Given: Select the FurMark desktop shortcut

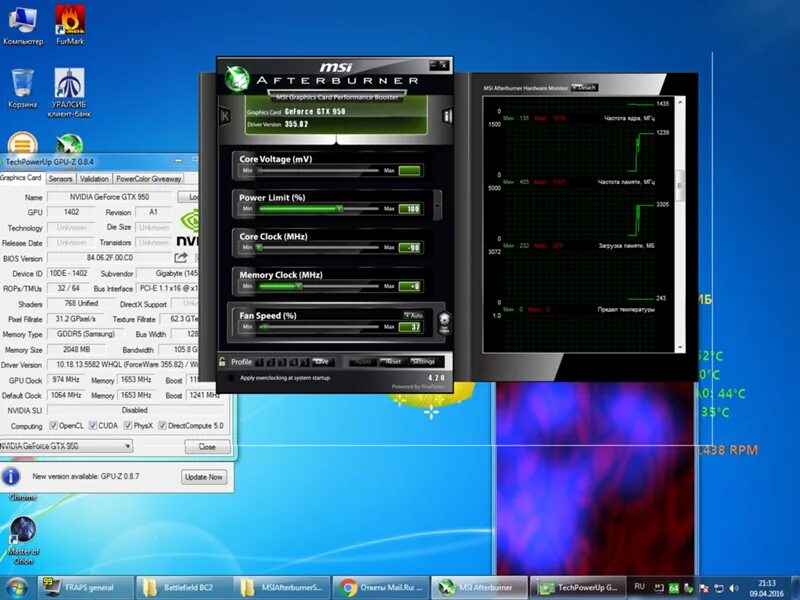Looking at the screenshot, I should point(70,26).
